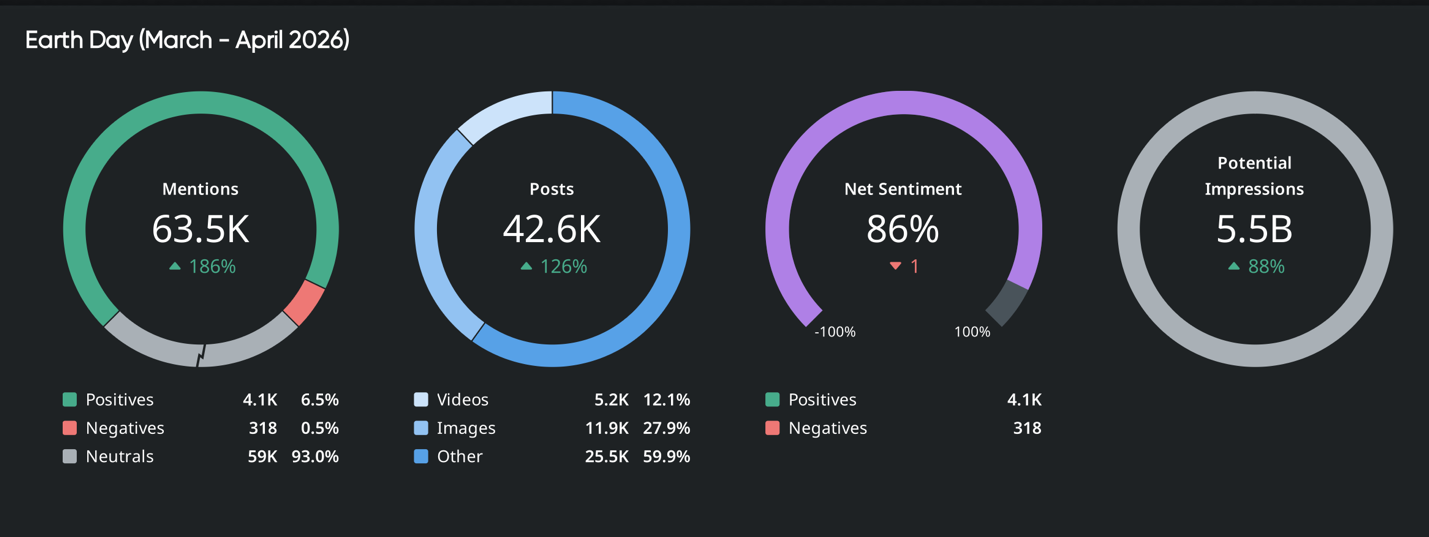This screenshot has width=1429, height=537.
Task: Click the Negatives red swatch in Mentions legend
Action: (70, 428)
